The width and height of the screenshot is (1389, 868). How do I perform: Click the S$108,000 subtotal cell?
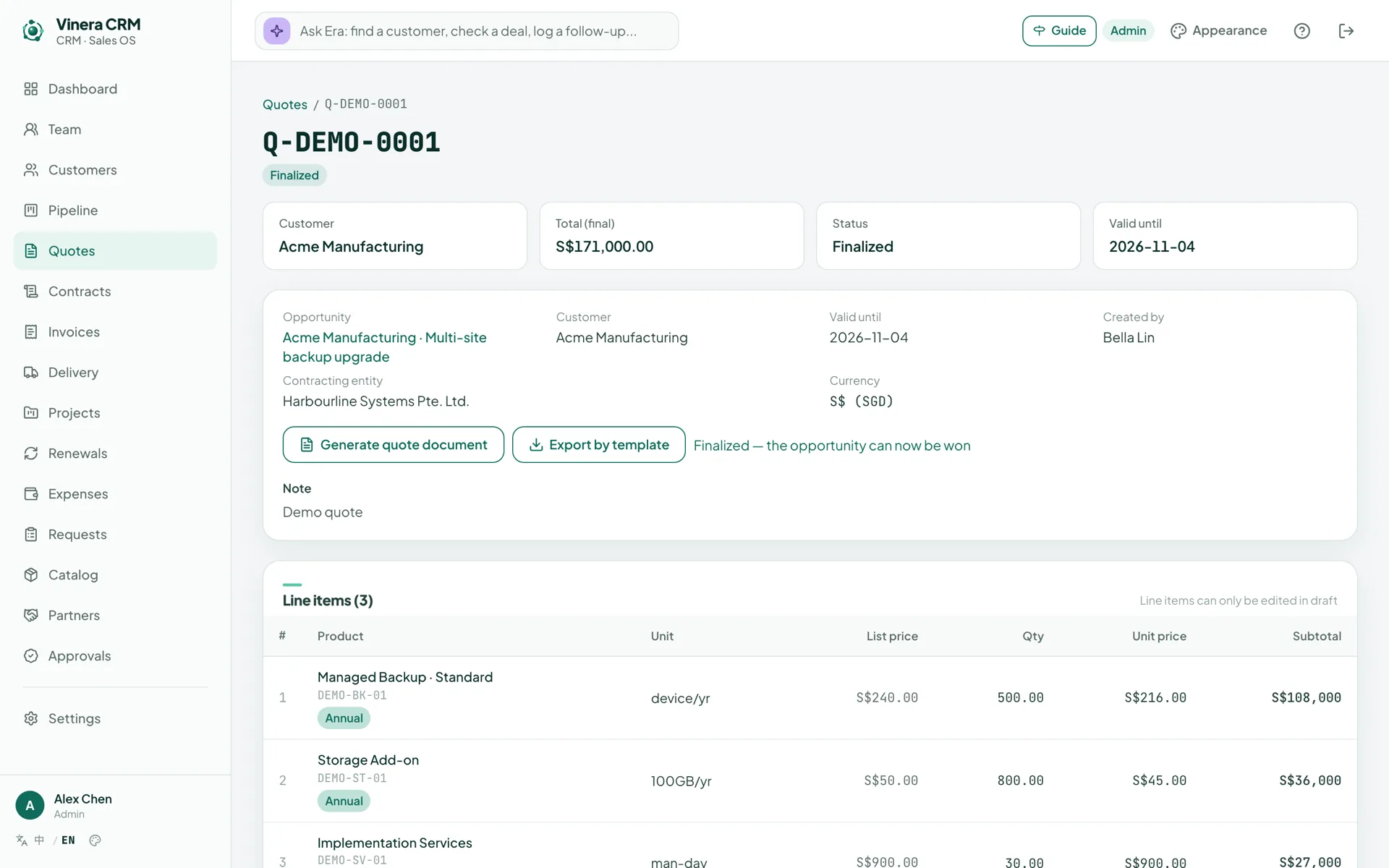coord(1306,698)
